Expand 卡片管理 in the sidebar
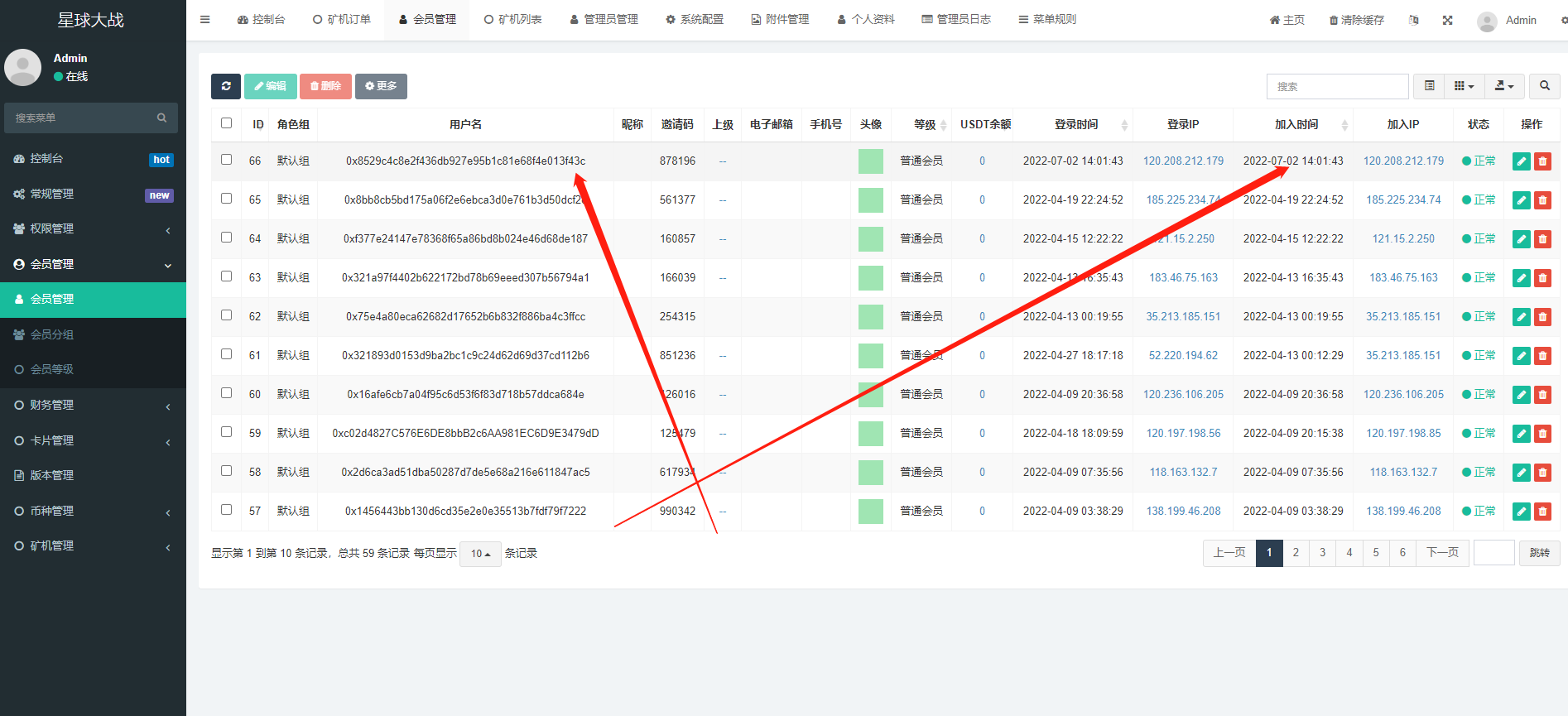Image resolution: width=1568 pixels, height=716 pixels. [x=93, y=440]
